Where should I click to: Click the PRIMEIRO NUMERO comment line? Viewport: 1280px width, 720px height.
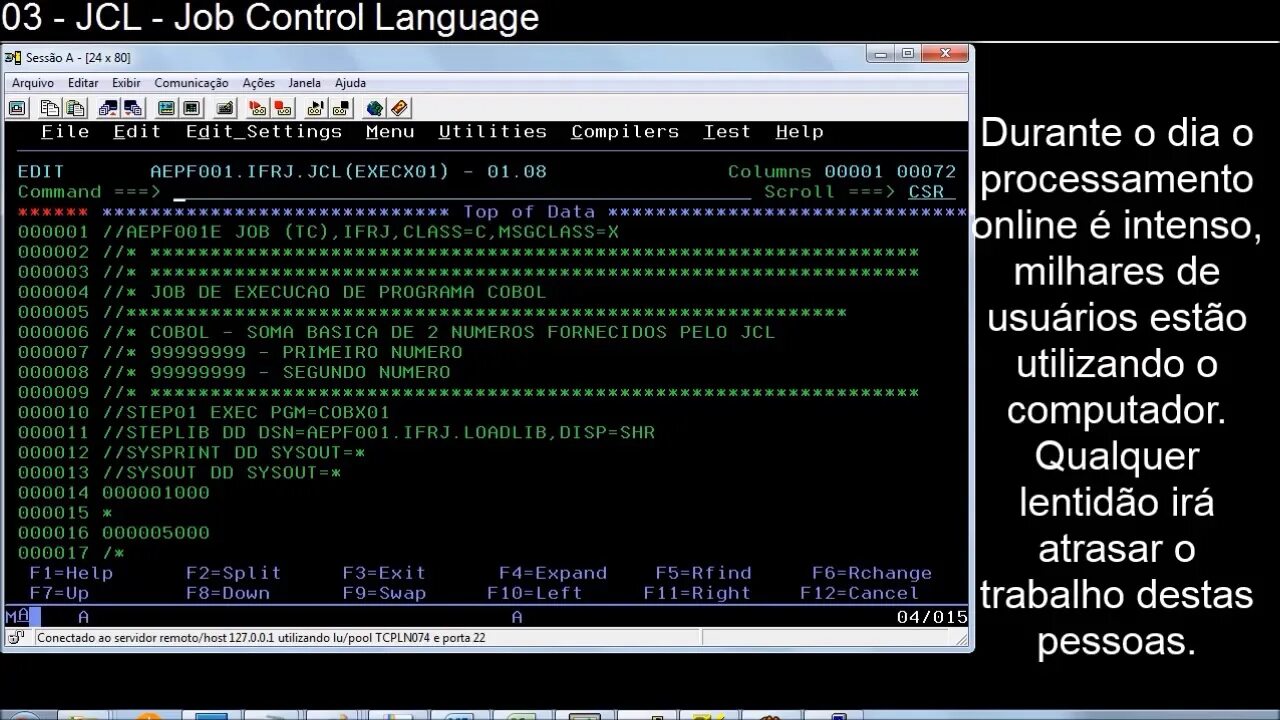tap(282, 352)
